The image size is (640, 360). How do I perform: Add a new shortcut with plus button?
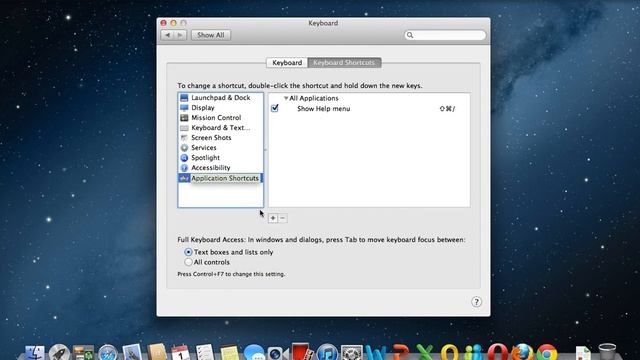point(273,218)
